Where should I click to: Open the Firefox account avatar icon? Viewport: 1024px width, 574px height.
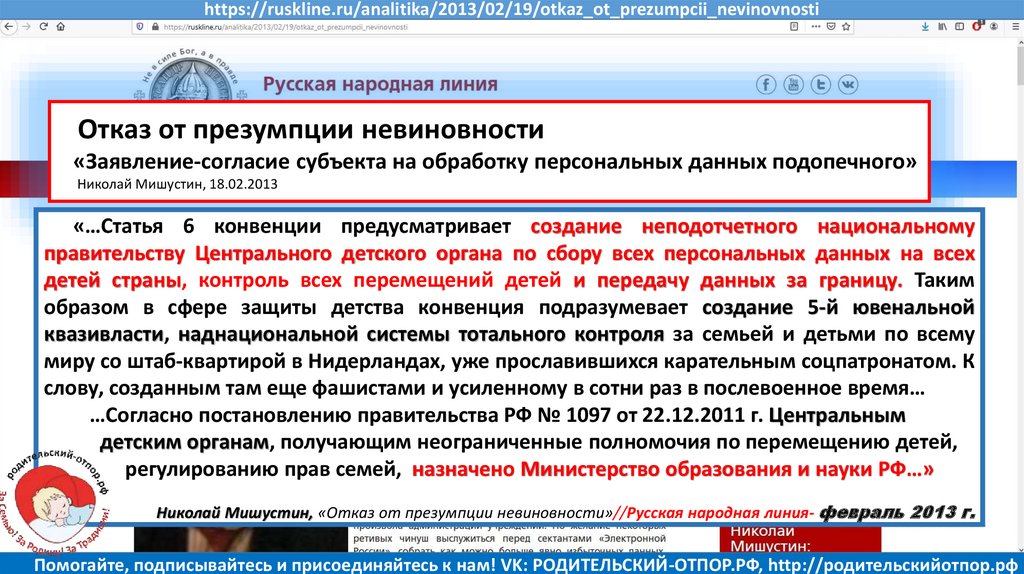(994, 27)
